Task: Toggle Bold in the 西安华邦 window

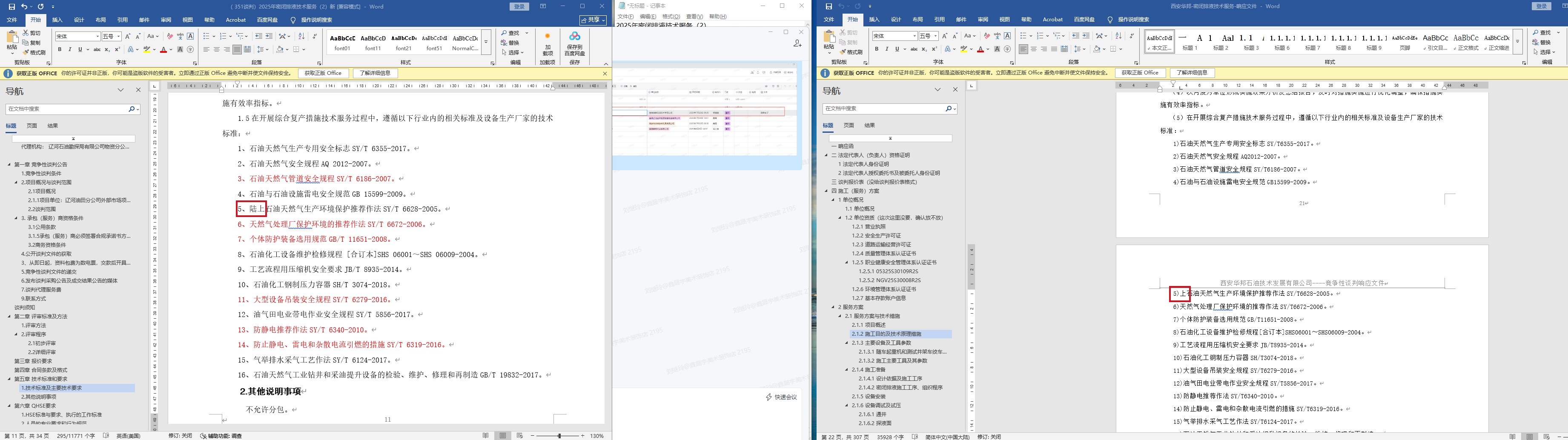Action: (877, 49)
